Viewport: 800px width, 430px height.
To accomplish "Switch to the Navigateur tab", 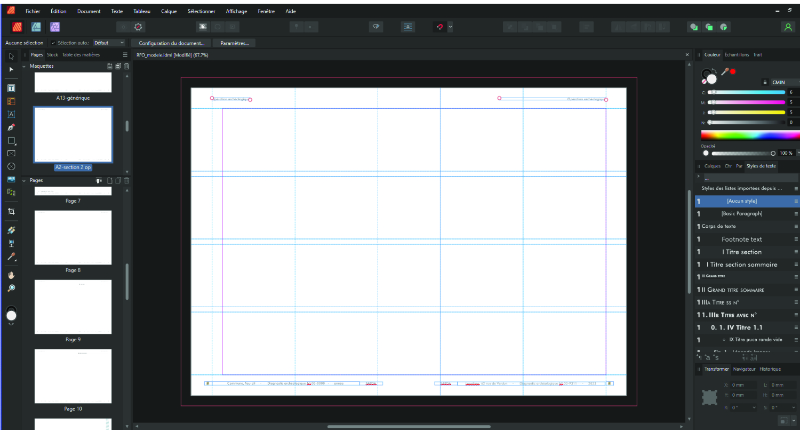I will click(x=744, y=369).
